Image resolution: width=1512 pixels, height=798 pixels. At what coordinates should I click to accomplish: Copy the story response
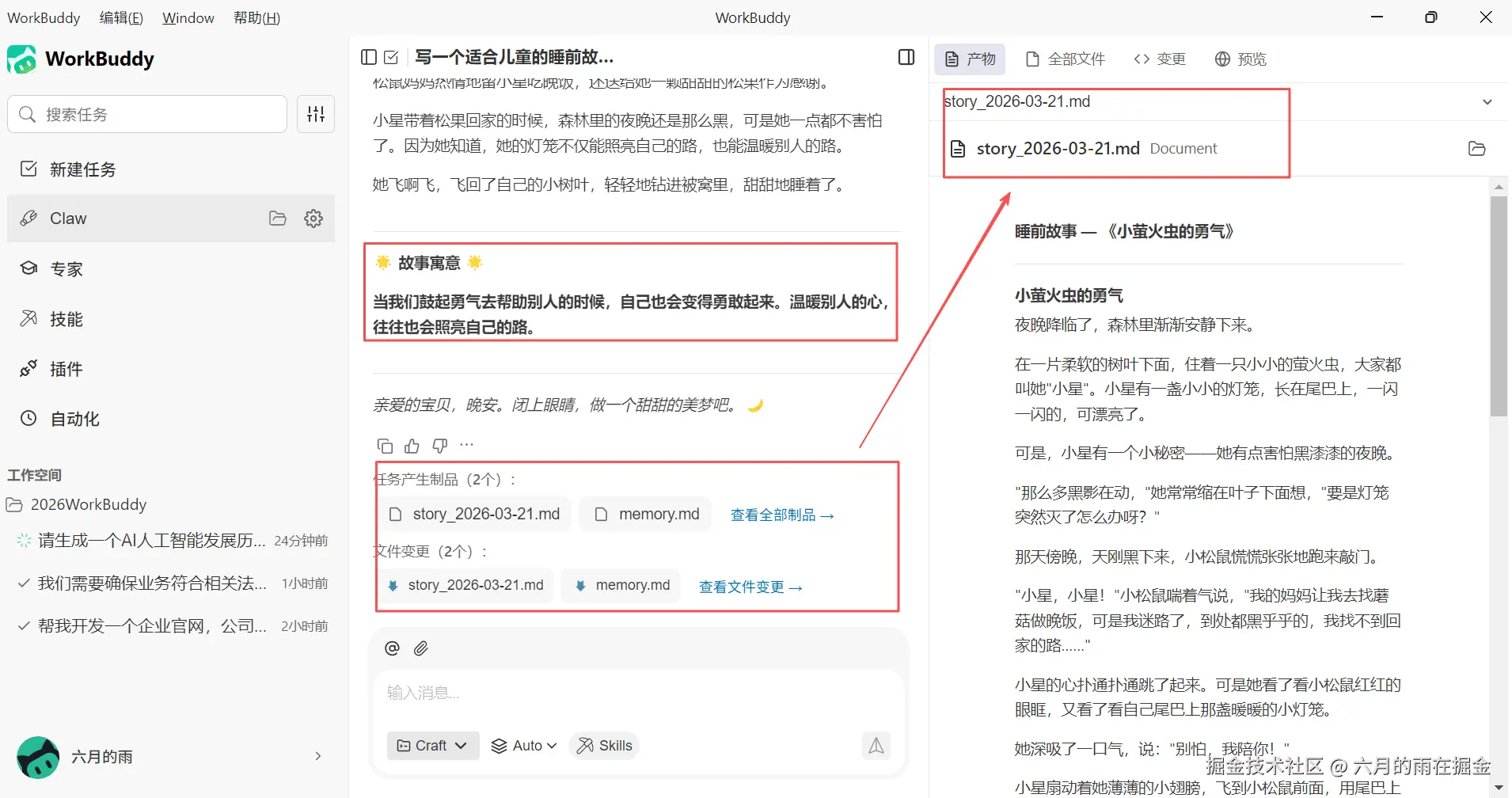click(x=385, y=446)
